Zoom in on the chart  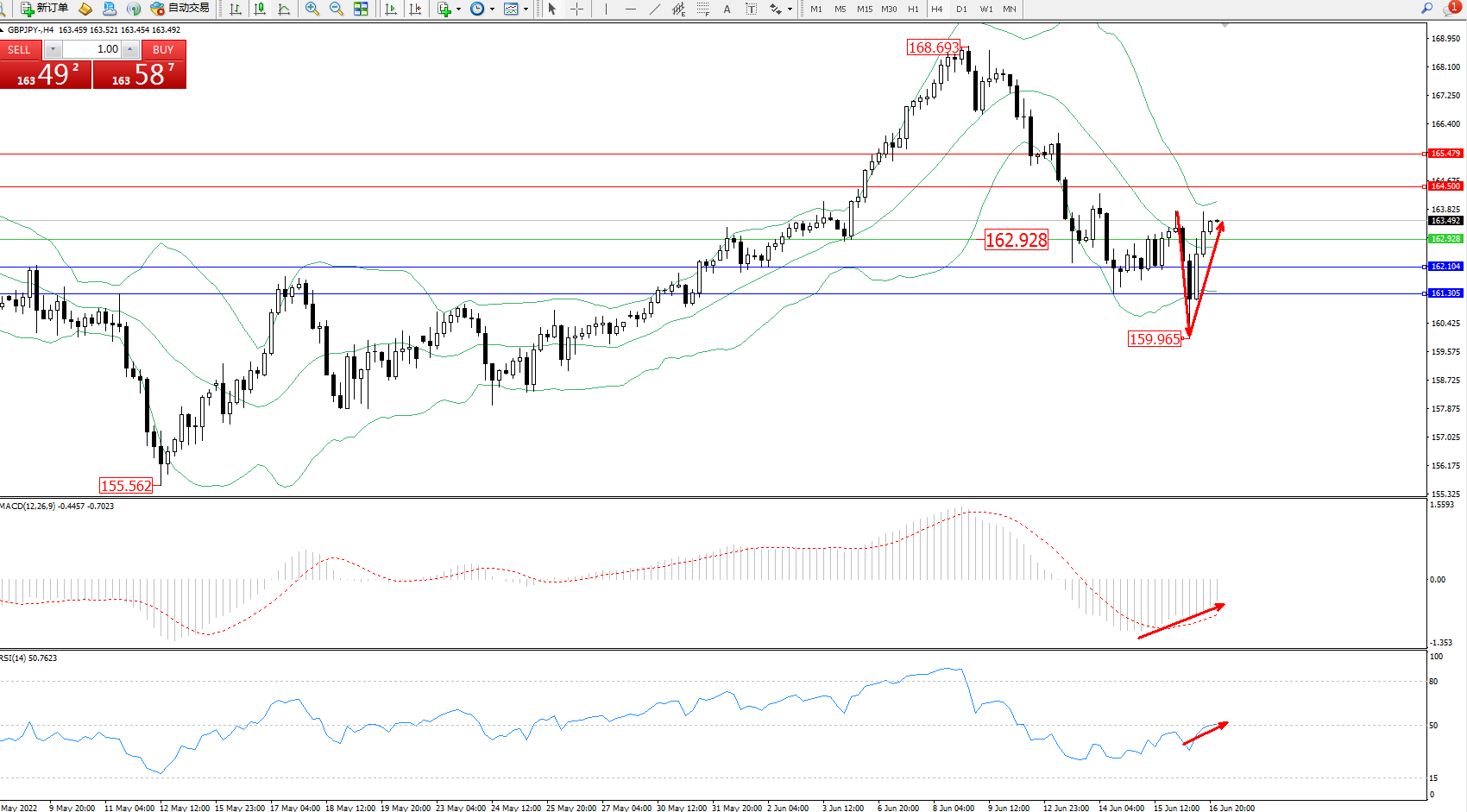tap(312, 9)
